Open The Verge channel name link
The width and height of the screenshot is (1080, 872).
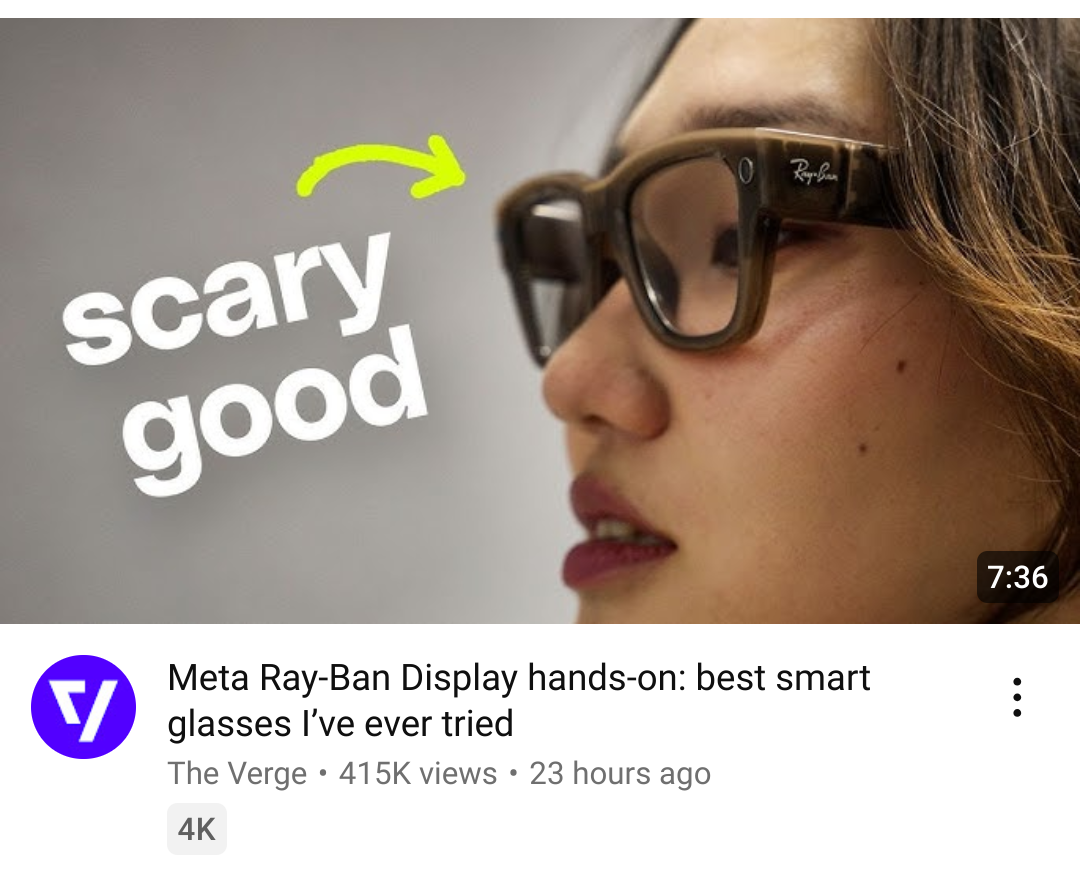pyautogui.click(x=237, y=774)
